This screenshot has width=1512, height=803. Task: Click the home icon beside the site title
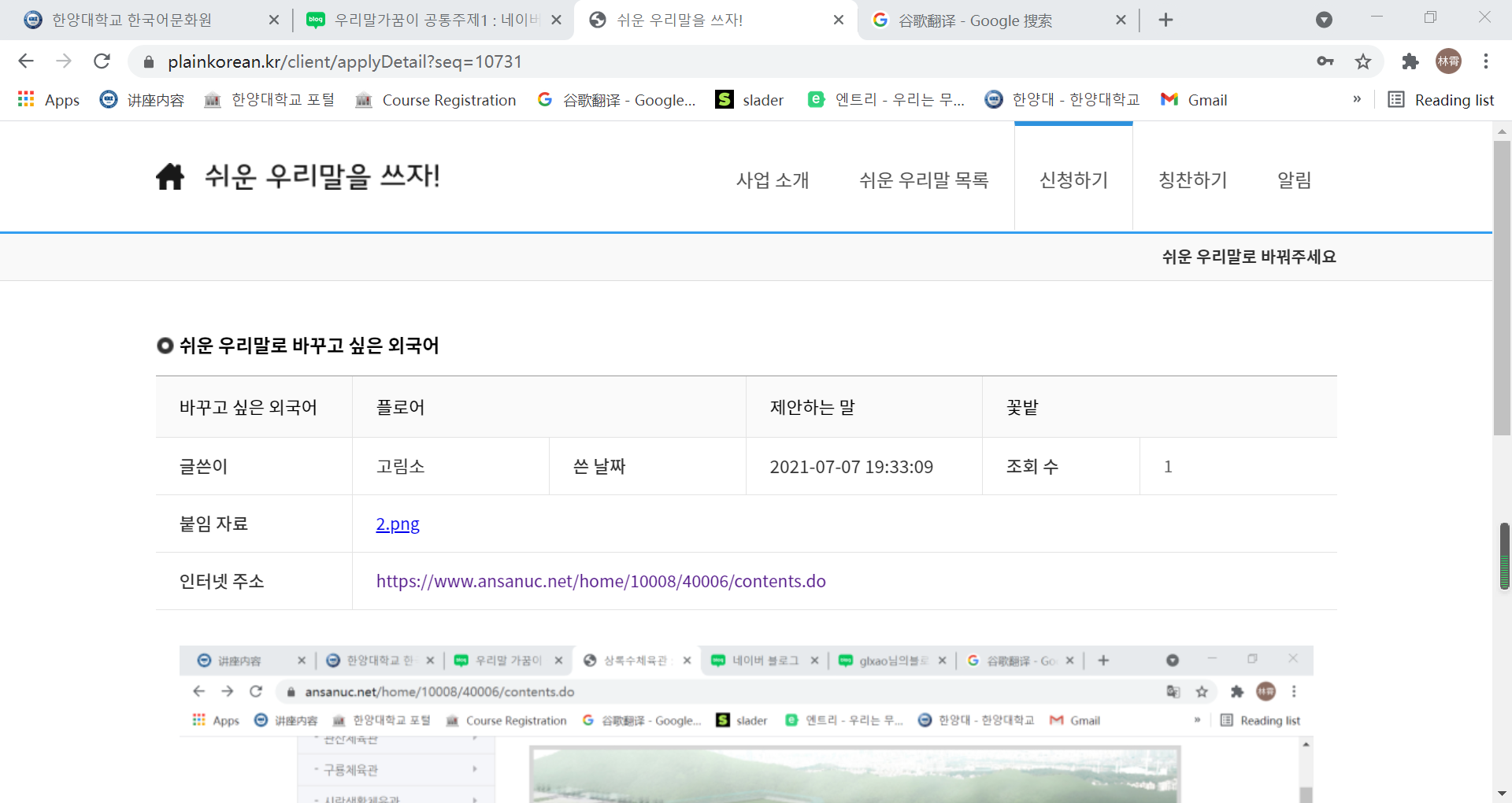(169, 177)
